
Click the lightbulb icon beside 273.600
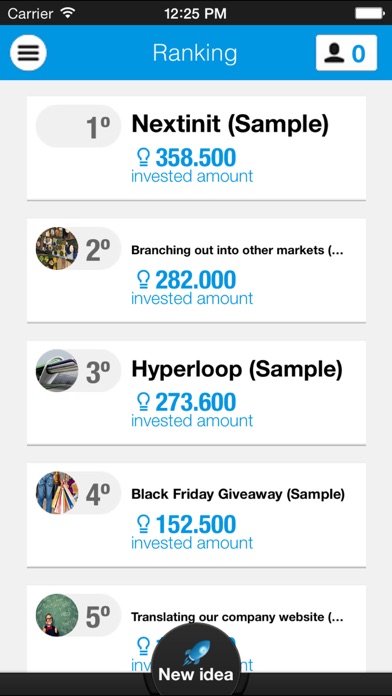pyautogui.click(x=143, y=402)
